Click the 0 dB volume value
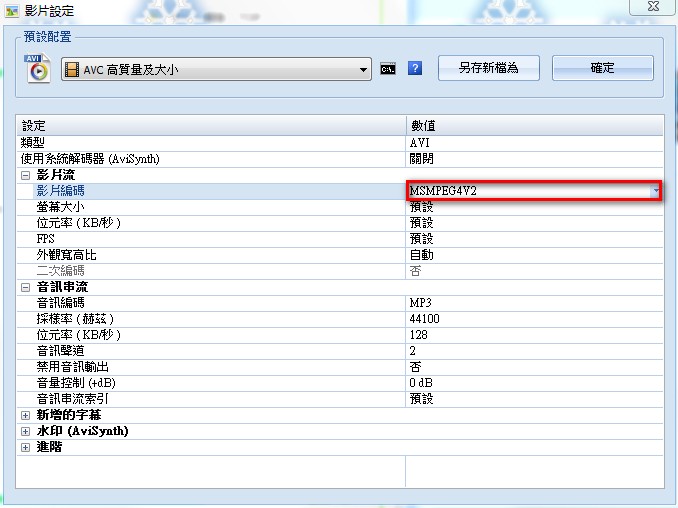The height and width of the screenshot is (508, 678). click(421, 383)
